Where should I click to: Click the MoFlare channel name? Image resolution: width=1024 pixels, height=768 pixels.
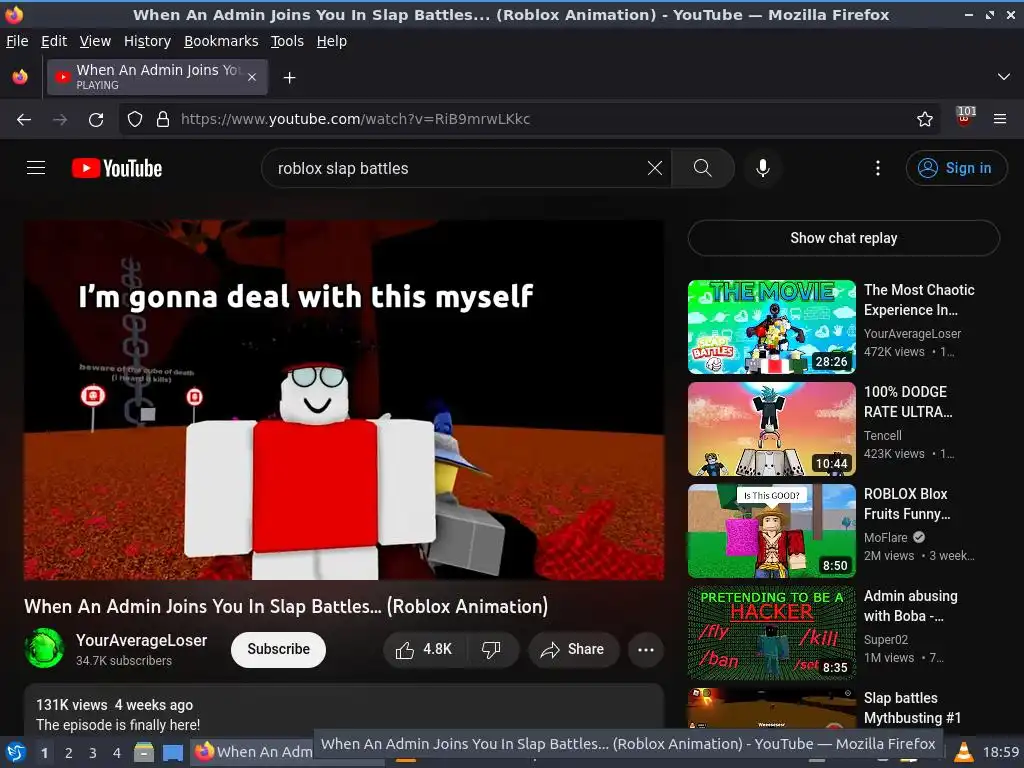pyautogui.click(x=886, y=537)
